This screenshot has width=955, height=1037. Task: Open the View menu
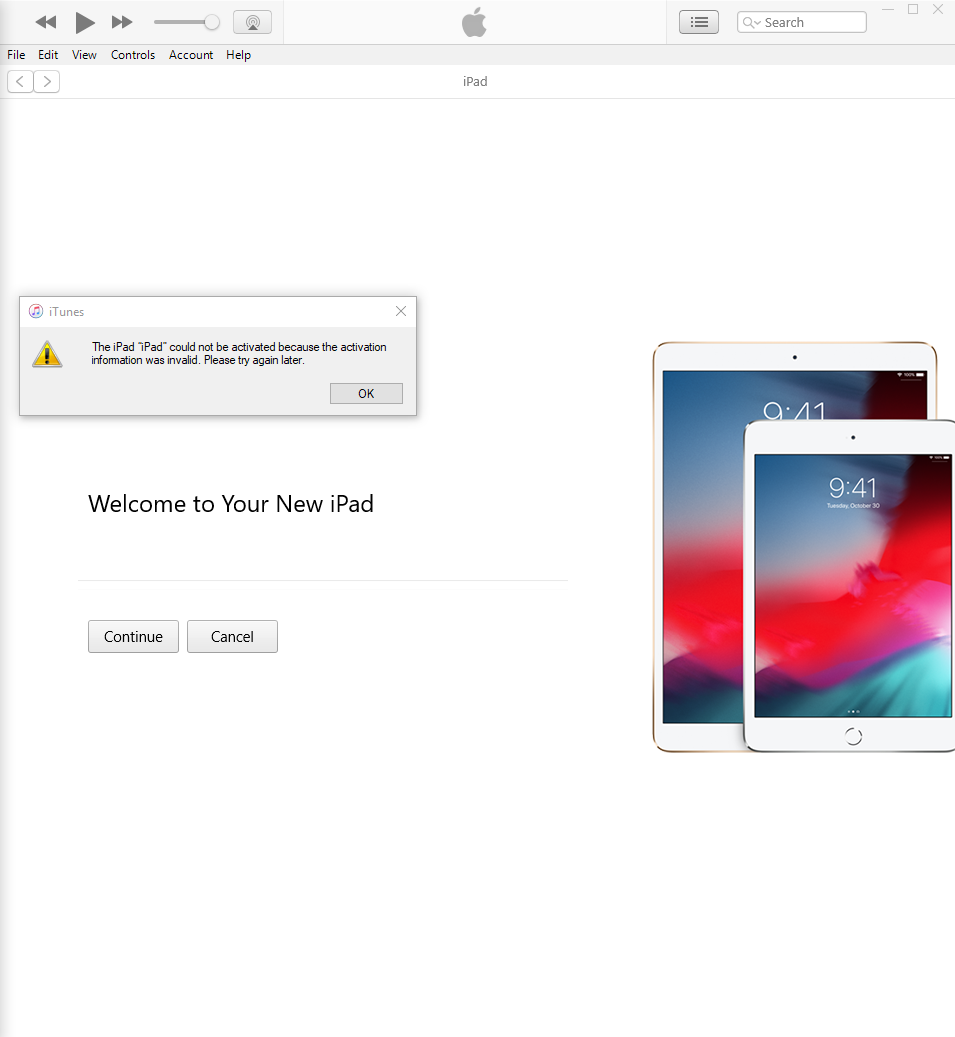click(x=84, y=55)
